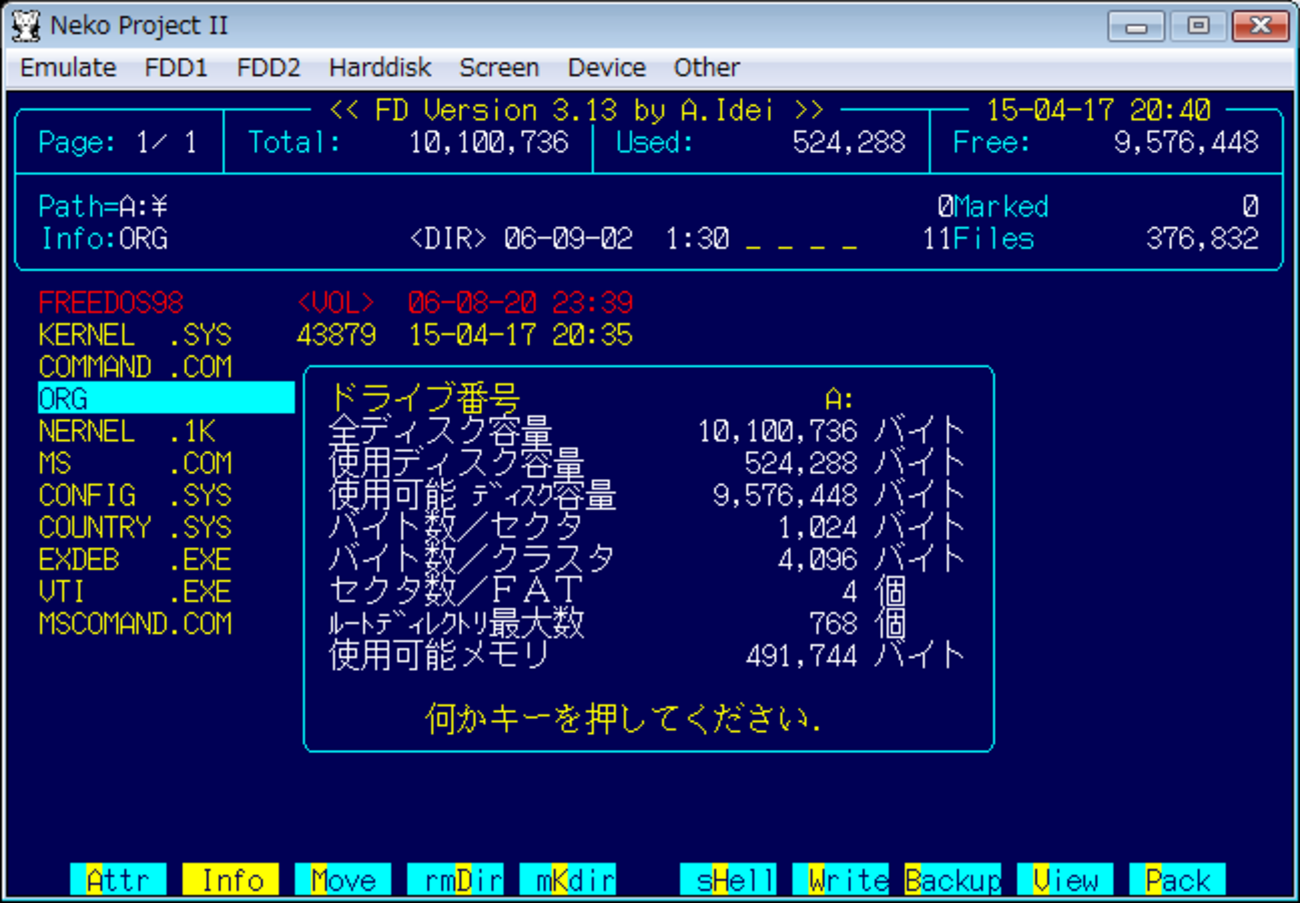Open the Screen menu
The height and width of the screenshot is (903, 1300).
click(499, 67)
